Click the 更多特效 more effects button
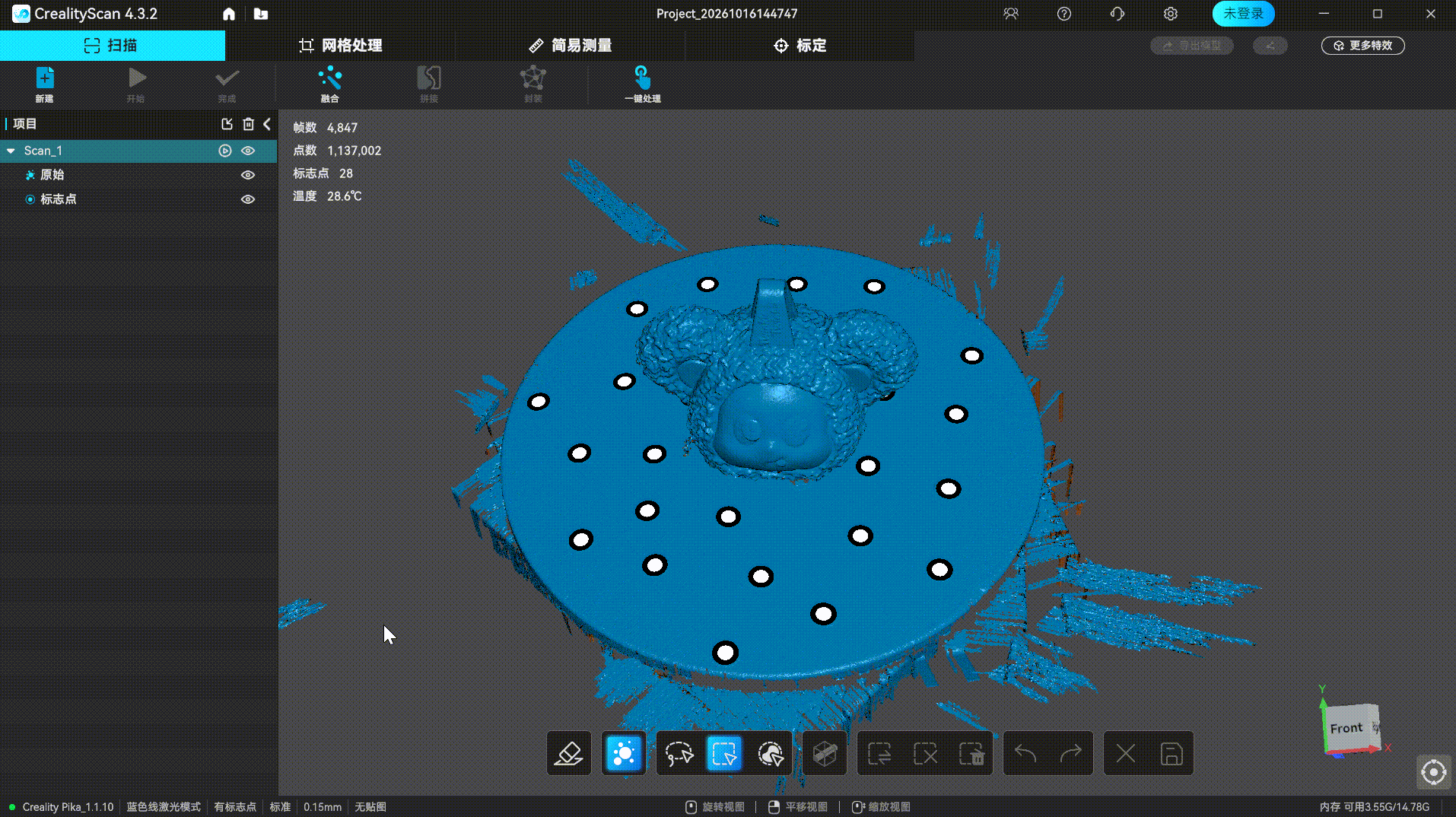The width and height of the screenshot is (1456, 817). pos(1362,46)
